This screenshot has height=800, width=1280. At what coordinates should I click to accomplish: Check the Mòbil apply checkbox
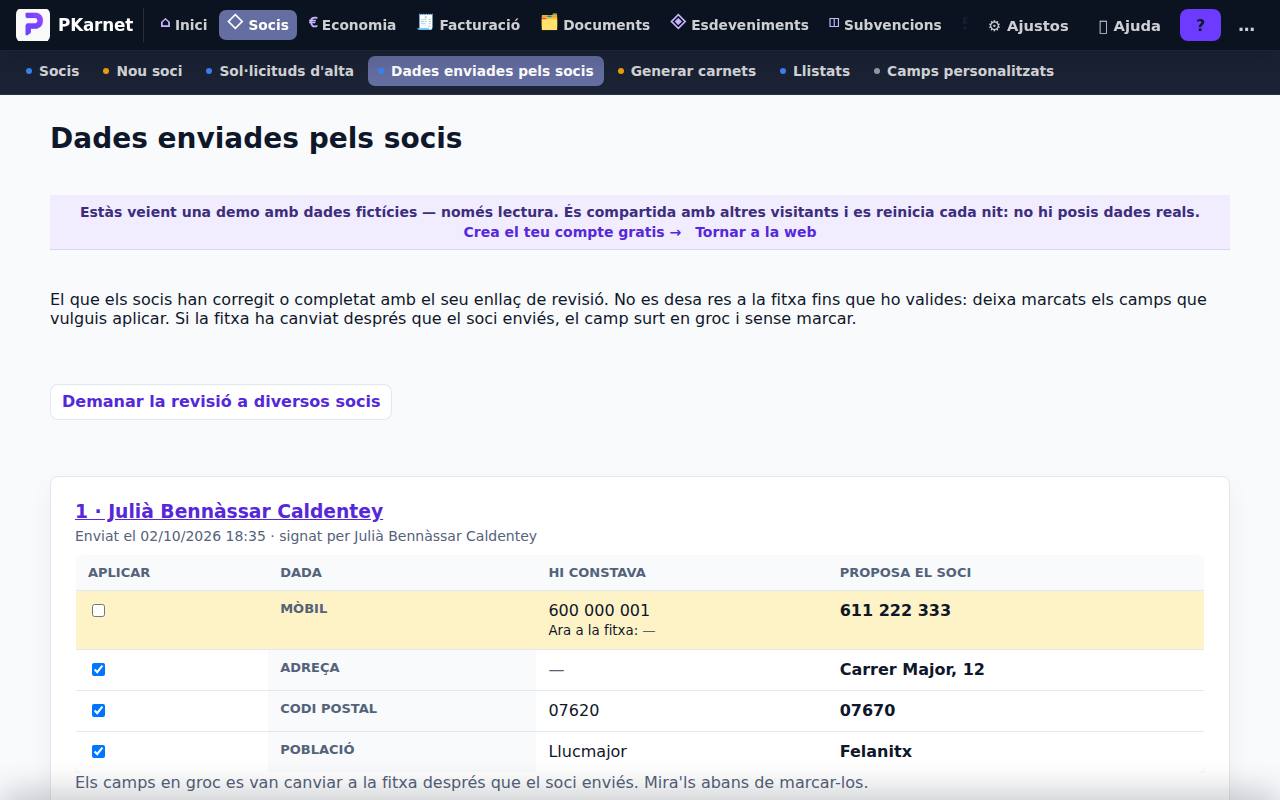pos(98,610)
